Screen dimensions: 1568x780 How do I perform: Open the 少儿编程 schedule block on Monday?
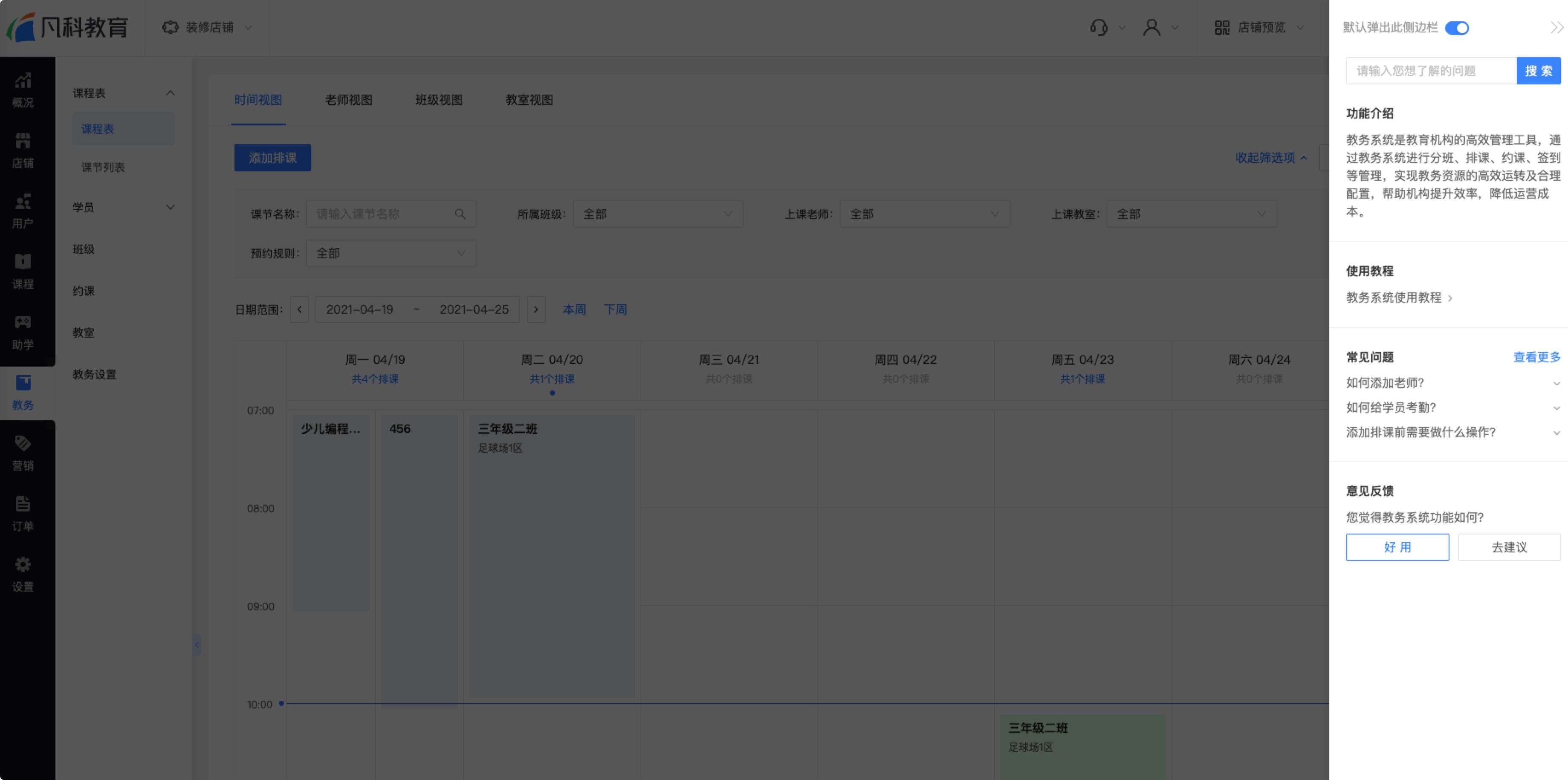[331, 513]
